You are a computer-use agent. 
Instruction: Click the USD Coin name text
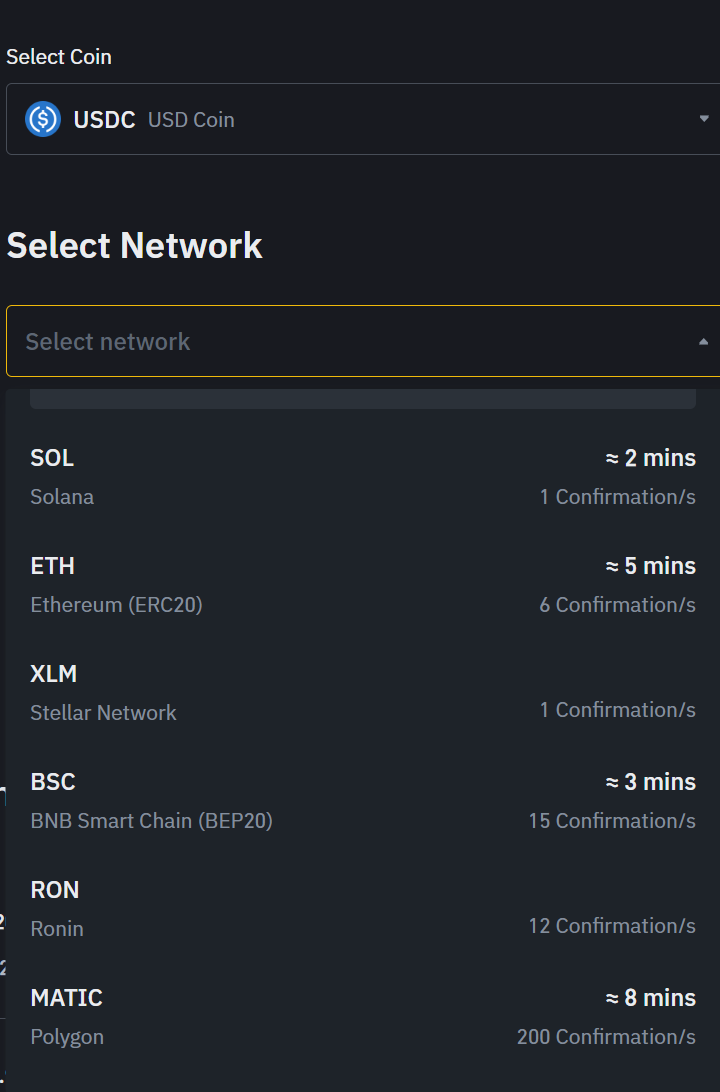point(191,120)
